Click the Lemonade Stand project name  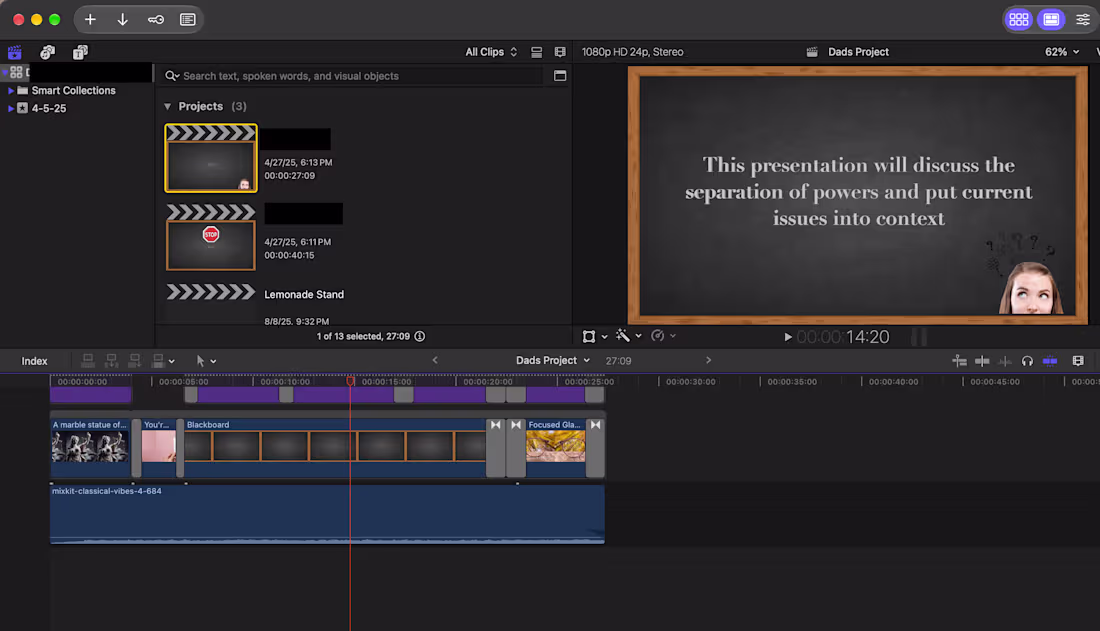304,295
